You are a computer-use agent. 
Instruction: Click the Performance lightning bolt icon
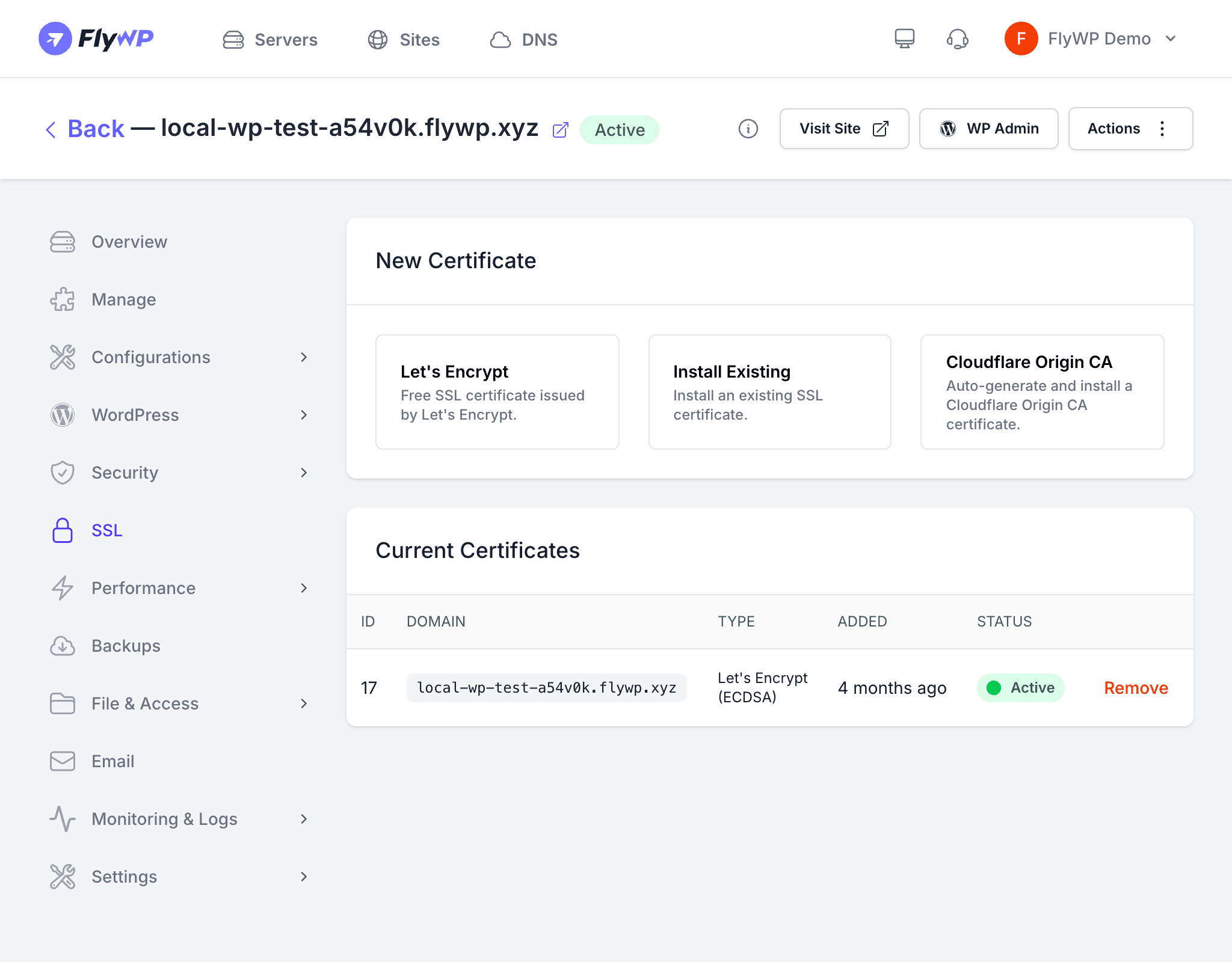pos(63,588)
